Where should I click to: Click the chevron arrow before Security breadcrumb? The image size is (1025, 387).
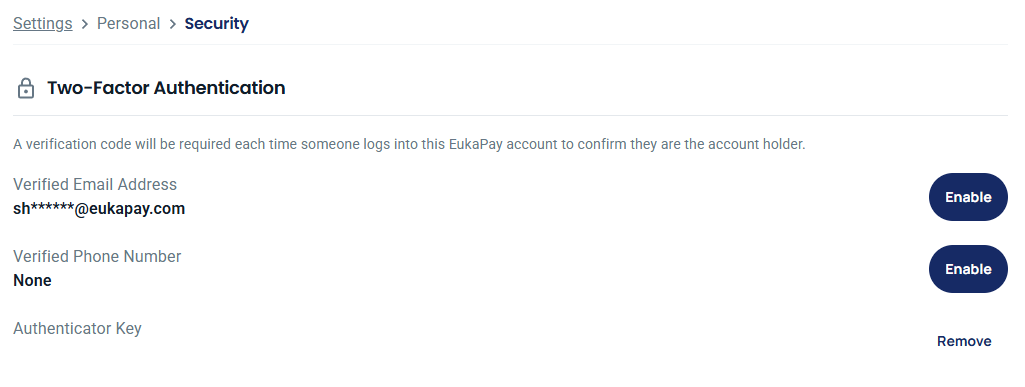tap(173, 24)
